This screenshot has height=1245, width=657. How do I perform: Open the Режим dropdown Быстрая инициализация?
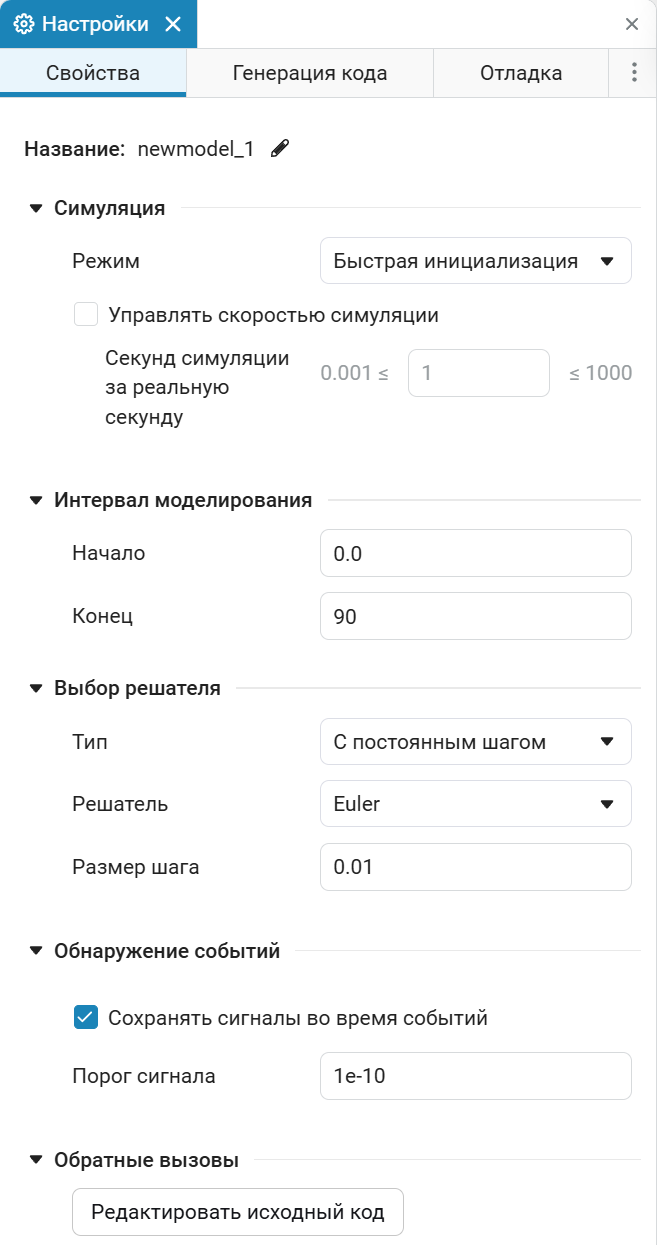476,261
